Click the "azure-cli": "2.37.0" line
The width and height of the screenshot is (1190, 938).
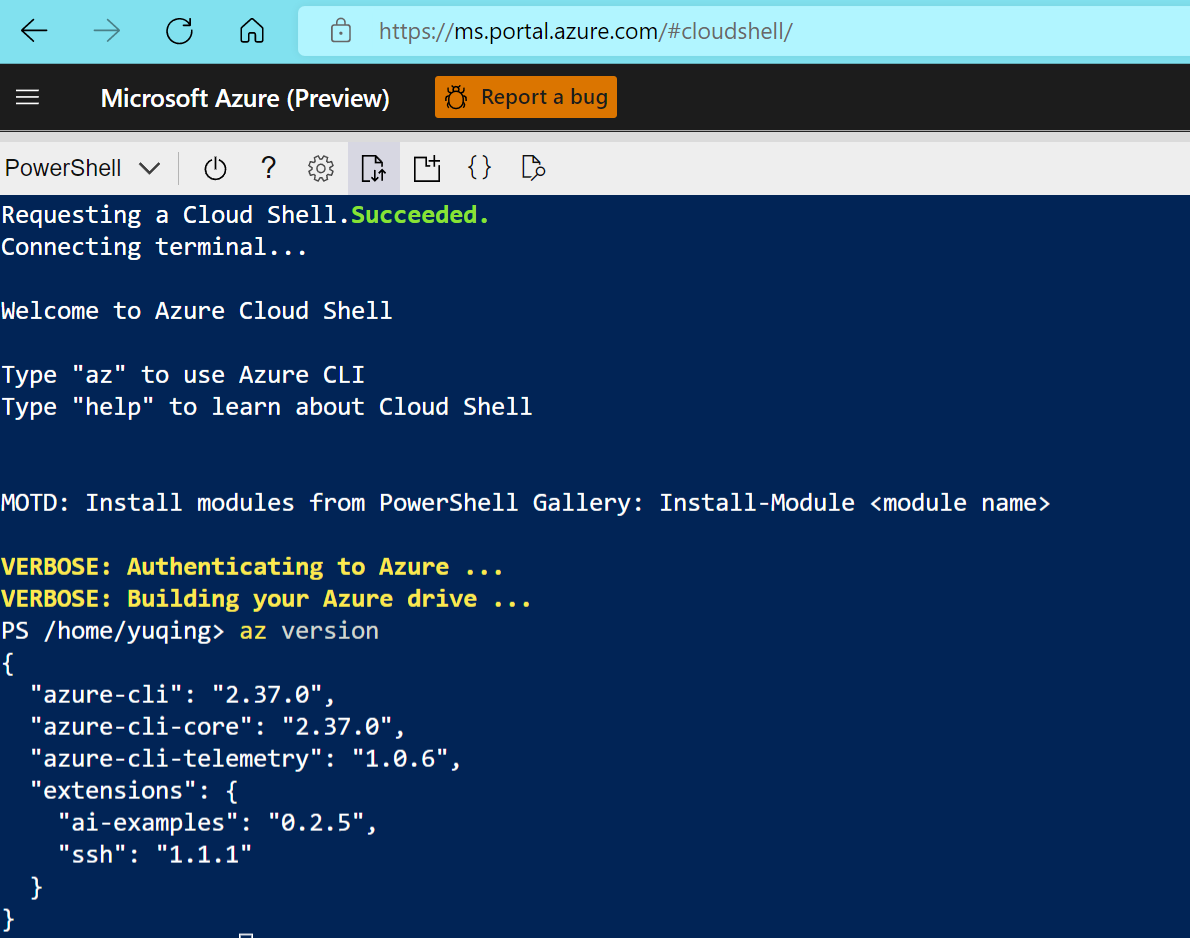click(x=182, y=694)
